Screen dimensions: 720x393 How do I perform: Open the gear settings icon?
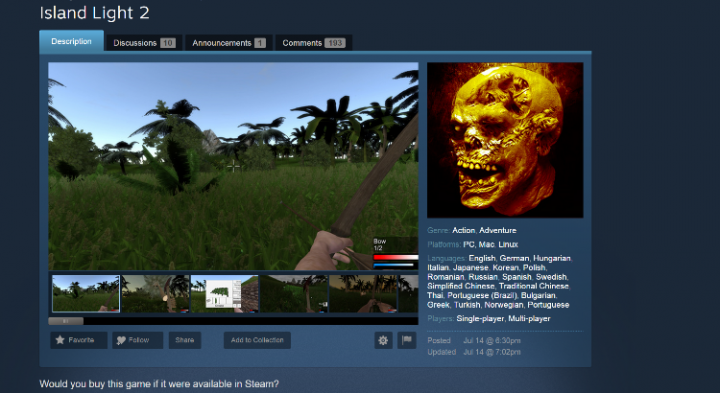point(383,340)
